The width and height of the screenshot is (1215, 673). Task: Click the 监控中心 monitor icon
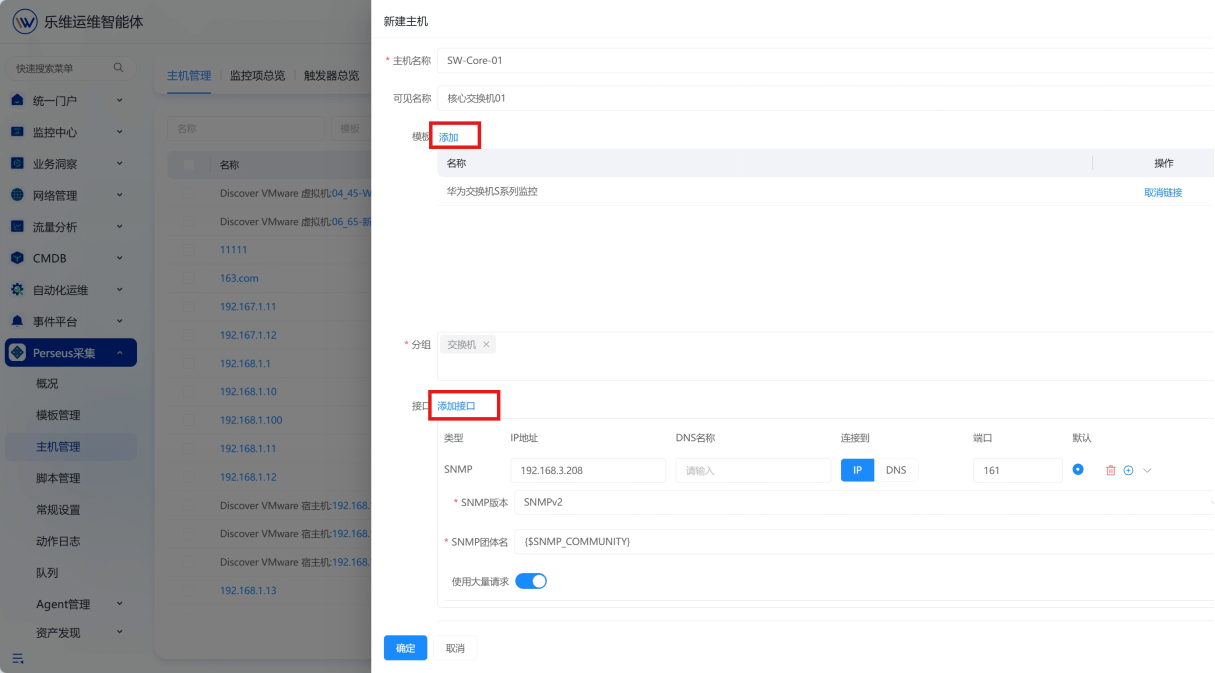click(x=17, y=132)
